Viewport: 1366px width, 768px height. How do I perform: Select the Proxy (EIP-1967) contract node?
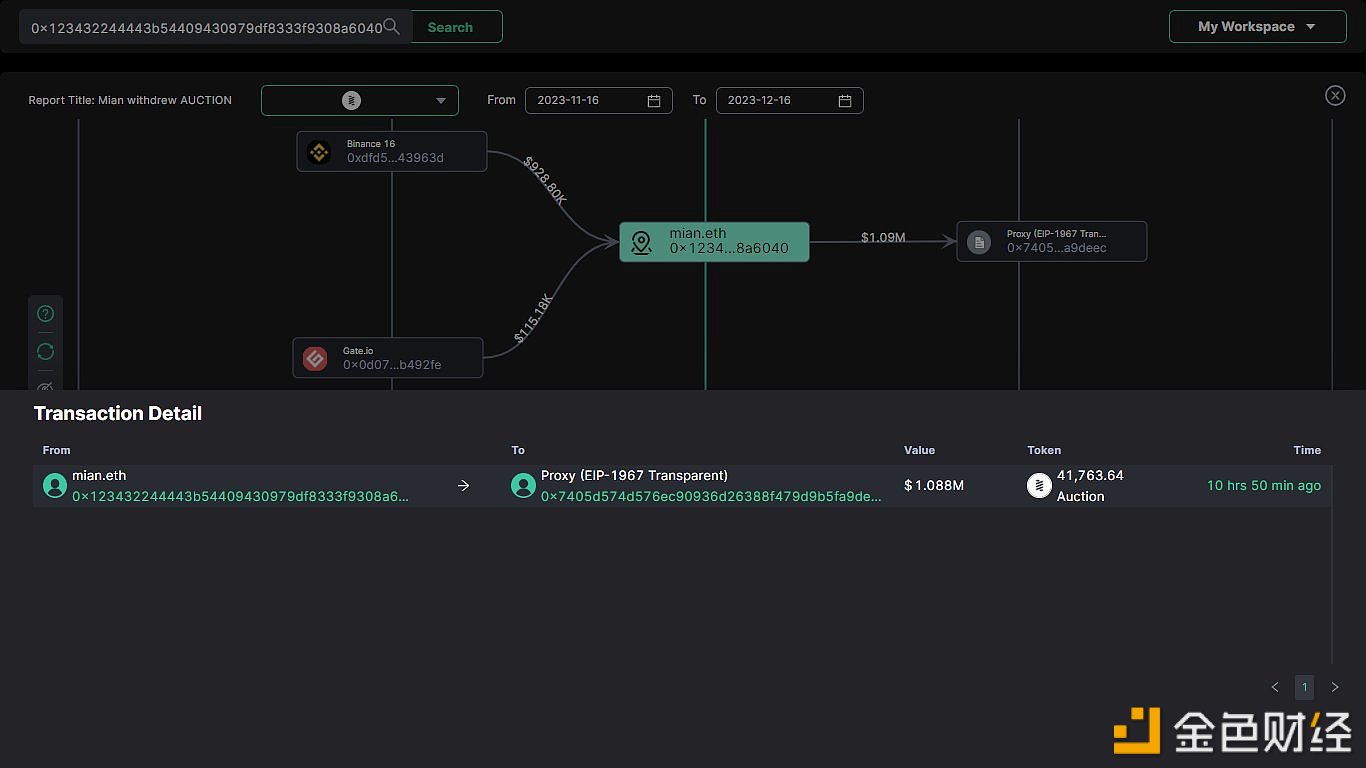pos(1052,241)
